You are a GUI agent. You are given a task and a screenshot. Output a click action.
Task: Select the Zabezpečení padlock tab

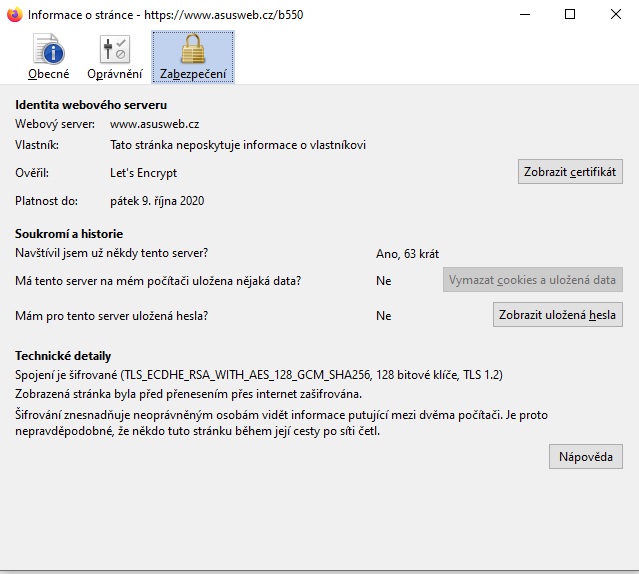[193, 56]
